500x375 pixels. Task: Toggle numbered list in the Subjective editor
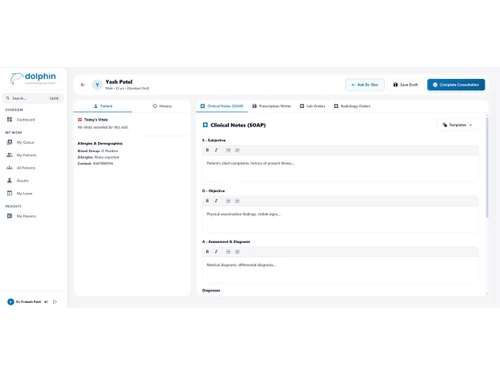(237, 150)
